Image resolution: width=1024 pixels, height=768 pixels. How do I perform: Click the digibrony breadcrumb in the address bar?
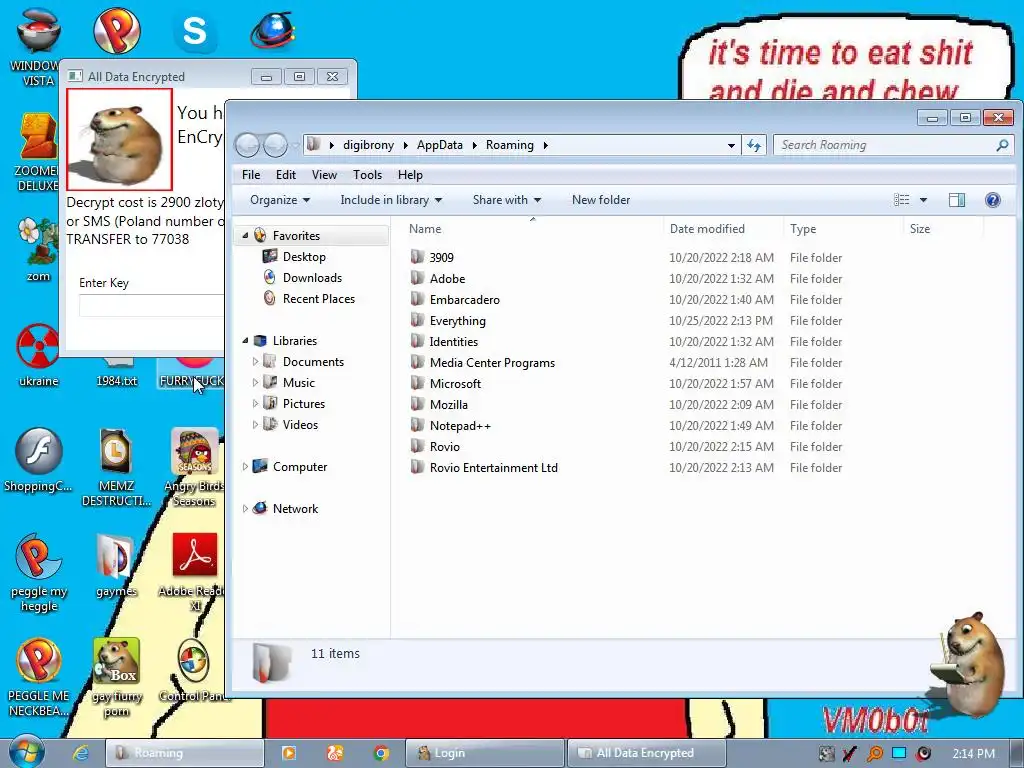point(368,145)
